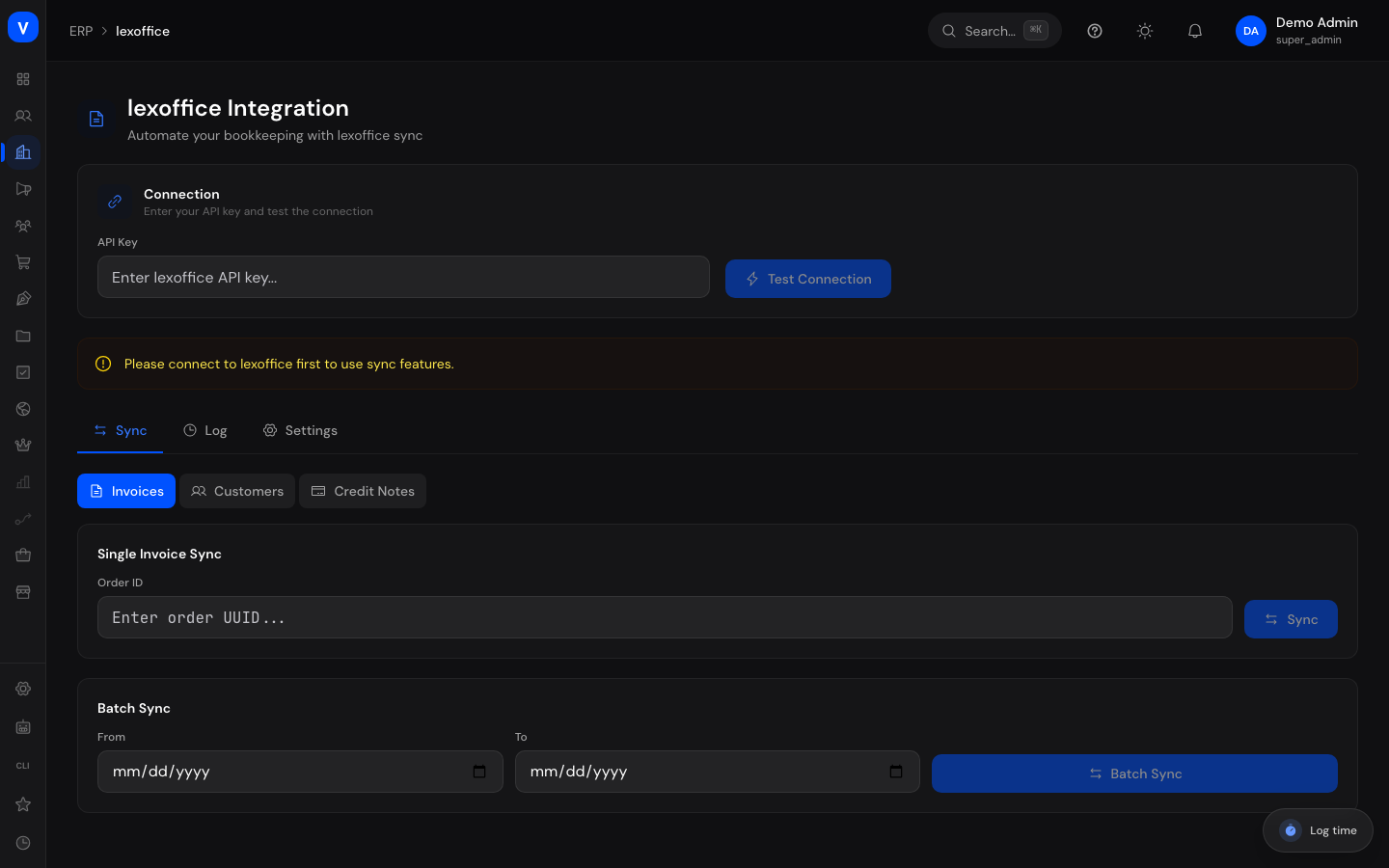Click the single invoice Sync button
The image size is (1389, 868).
[1291, 619]
